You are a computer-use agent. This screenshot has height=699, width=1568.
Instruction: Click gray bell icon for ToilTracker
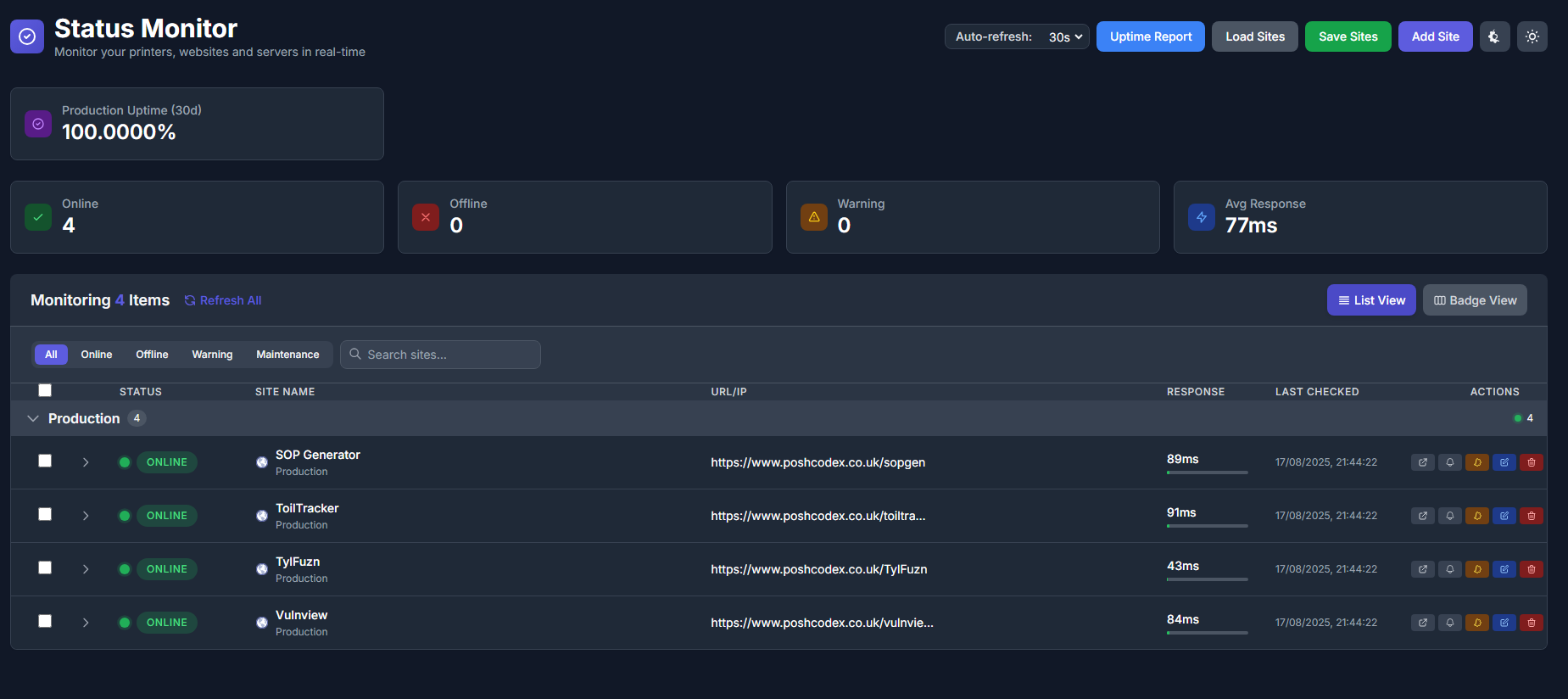point(1450,516)
